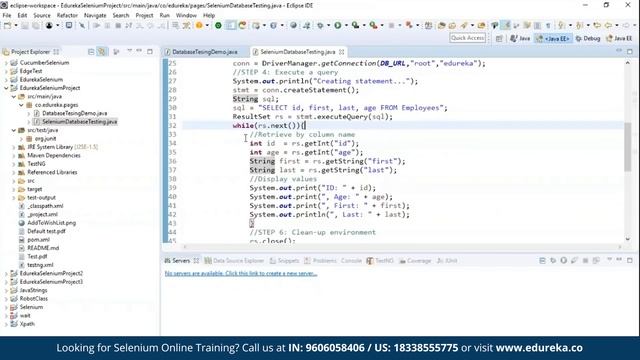
Task: Open the Navigate menu
Action: (95, 15)
